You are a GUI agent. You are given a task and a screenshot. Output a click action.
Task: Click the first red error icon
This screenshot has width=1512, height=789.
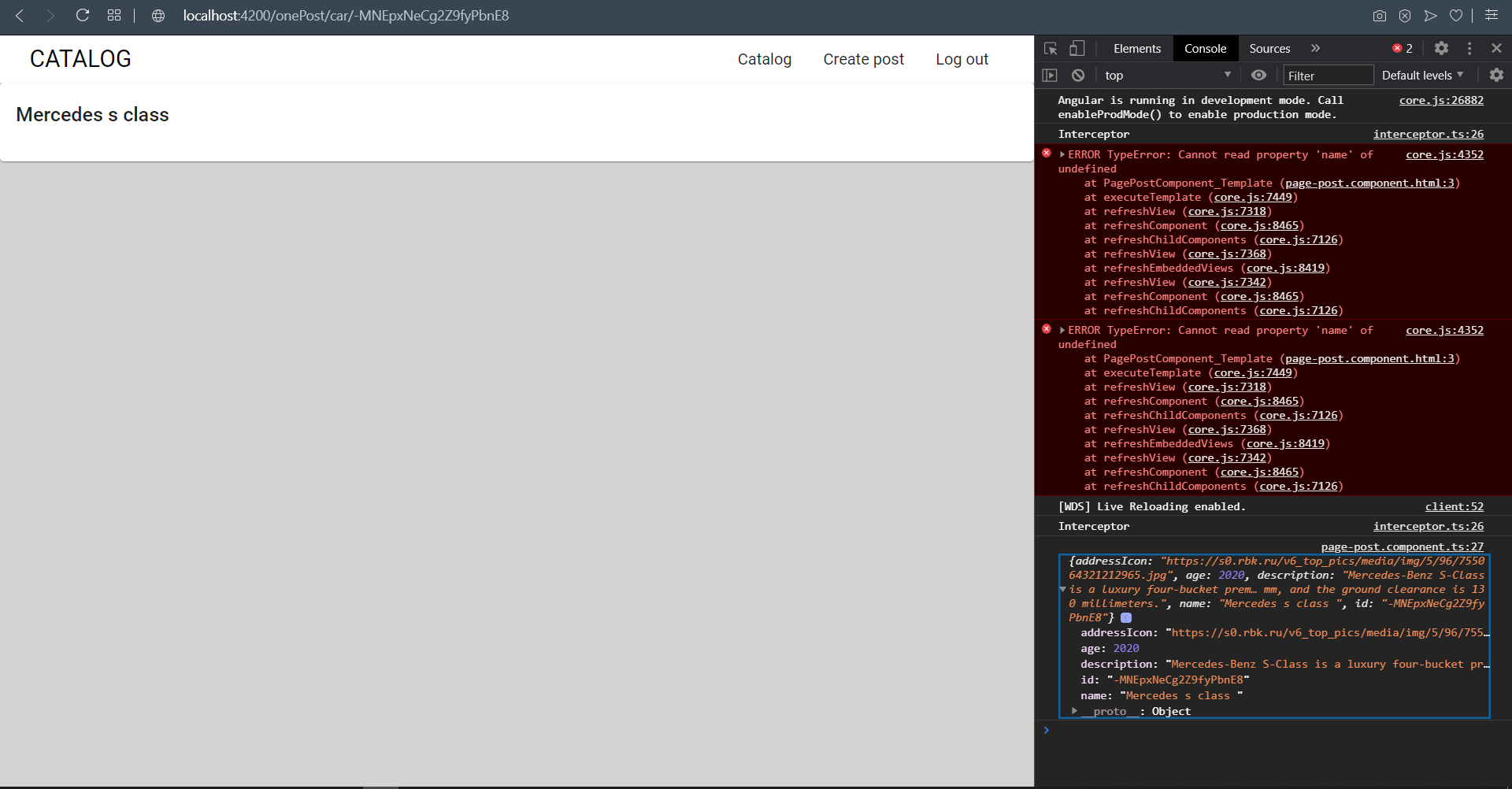[x=1047, y=154]
